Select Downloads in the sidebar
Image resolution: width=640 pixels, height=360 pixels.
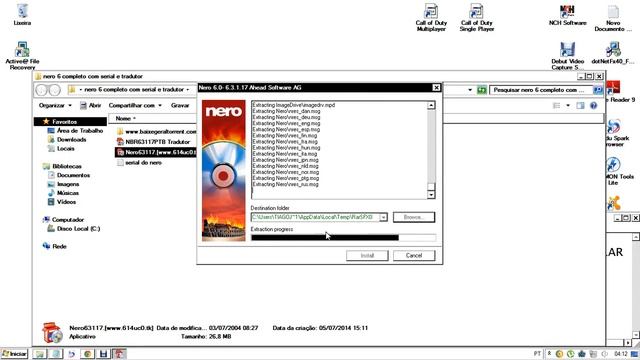pos(67,140)
